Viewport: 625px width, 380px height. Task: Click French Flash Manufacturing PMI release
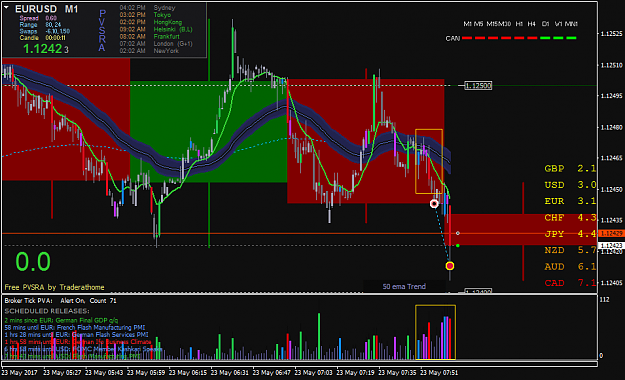pyautogui.click(x=75, y=327)
